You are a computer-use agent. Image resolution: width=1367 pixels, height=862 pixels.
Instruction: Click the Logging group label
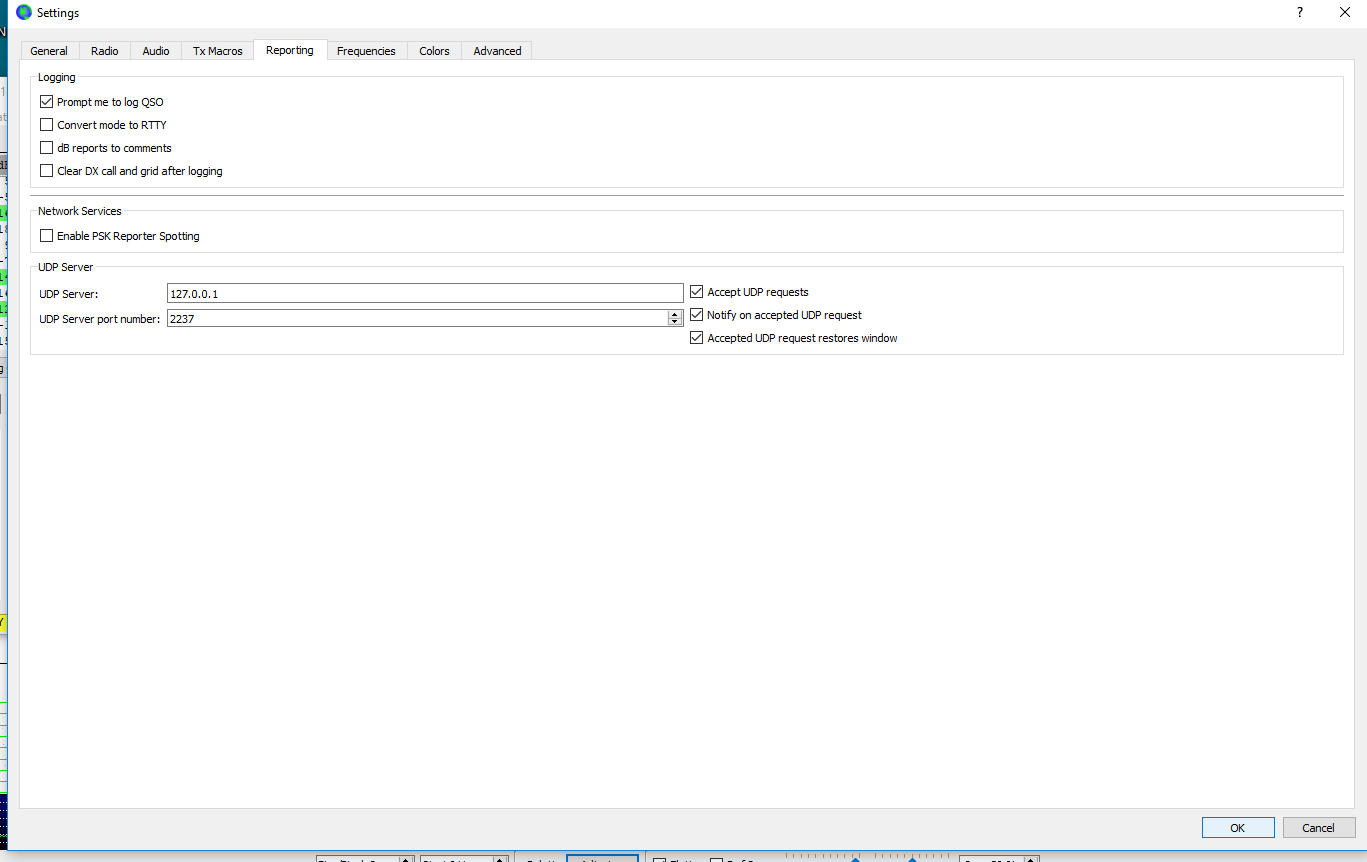(x=56, y=77)
